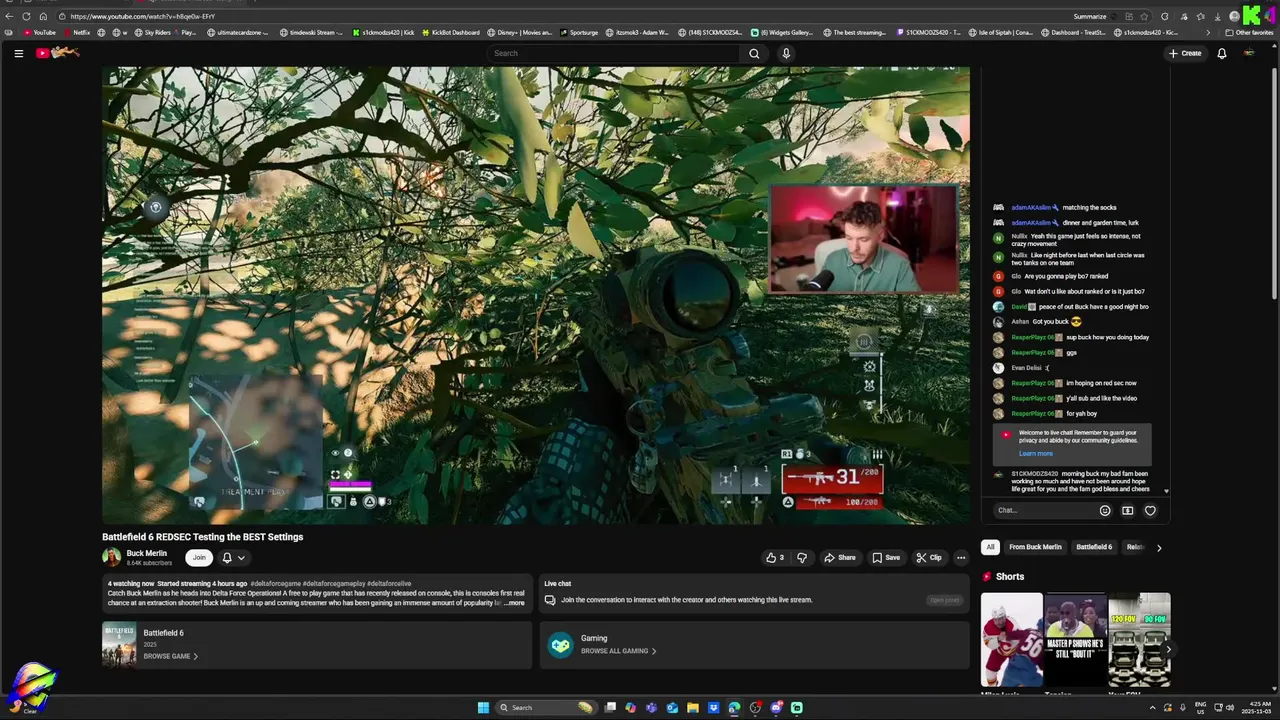Create a Clip of the stream
Image resolution: width=1280 pixels, height=720 pixels.
(929, 557)
